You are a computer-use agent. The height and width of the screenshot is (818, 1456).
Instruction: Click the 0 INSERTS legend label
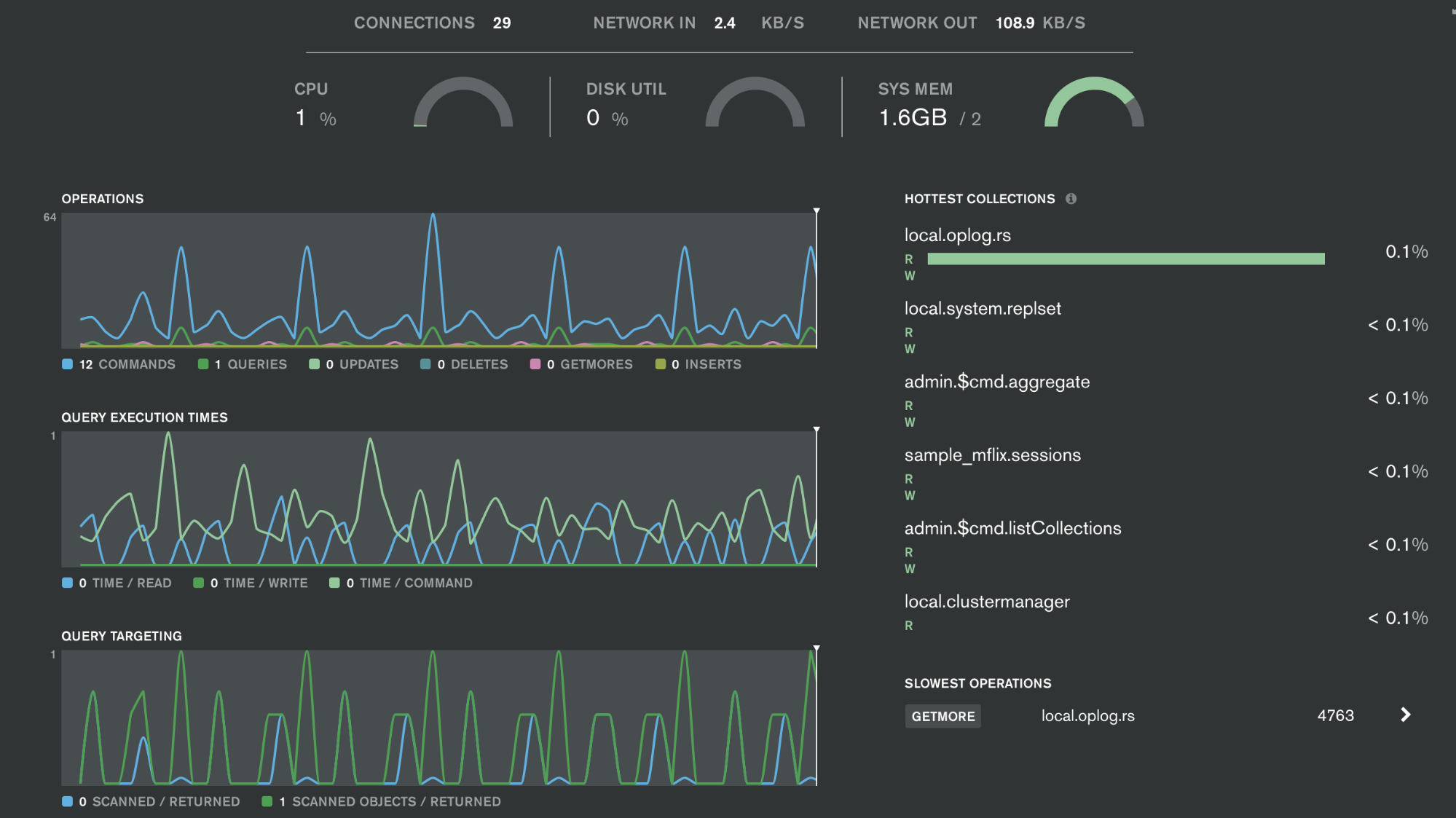coord(707,364)
